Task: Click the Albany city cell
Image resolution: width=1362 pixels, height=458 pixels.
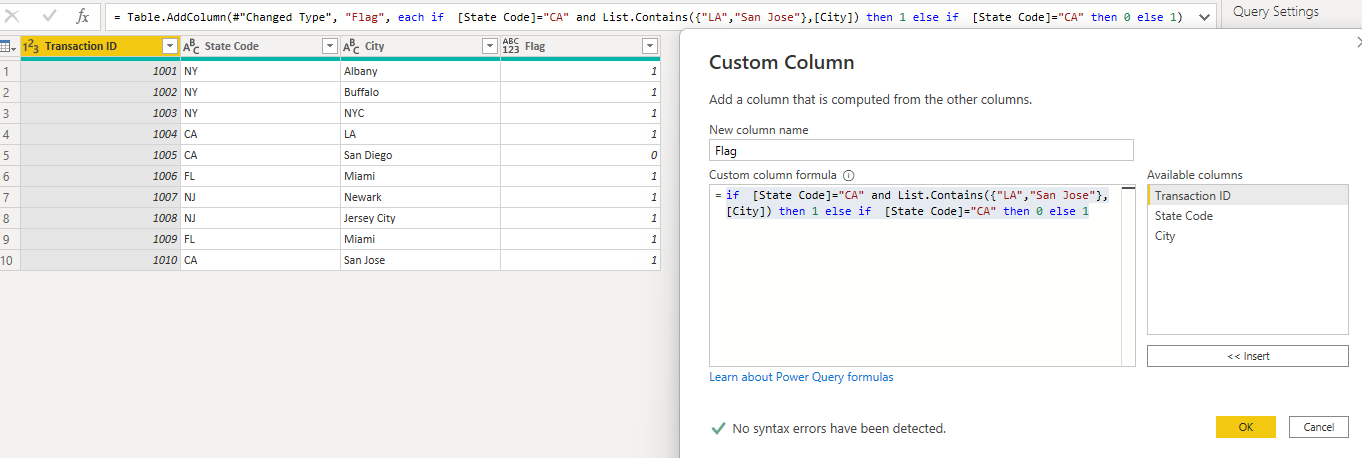Action: (420, 71)
